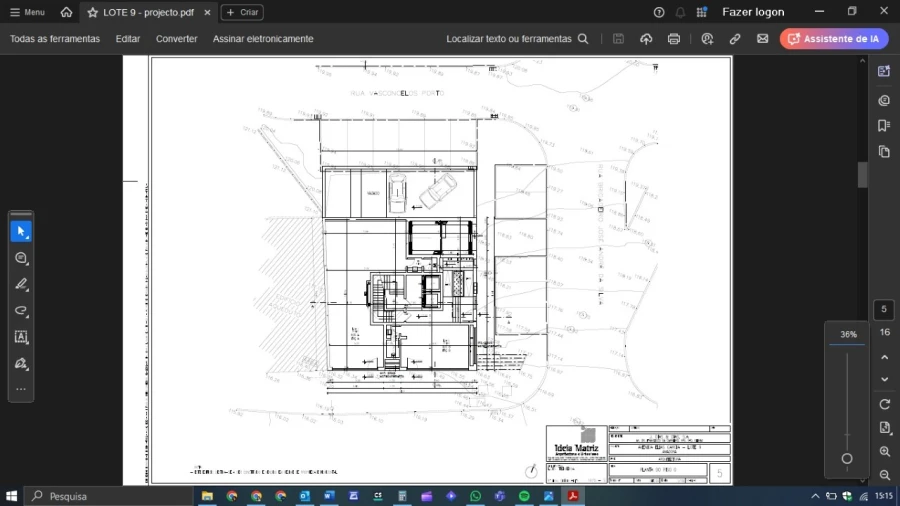
Task: Activate the text box tool
Action: (x=21, y=337)
